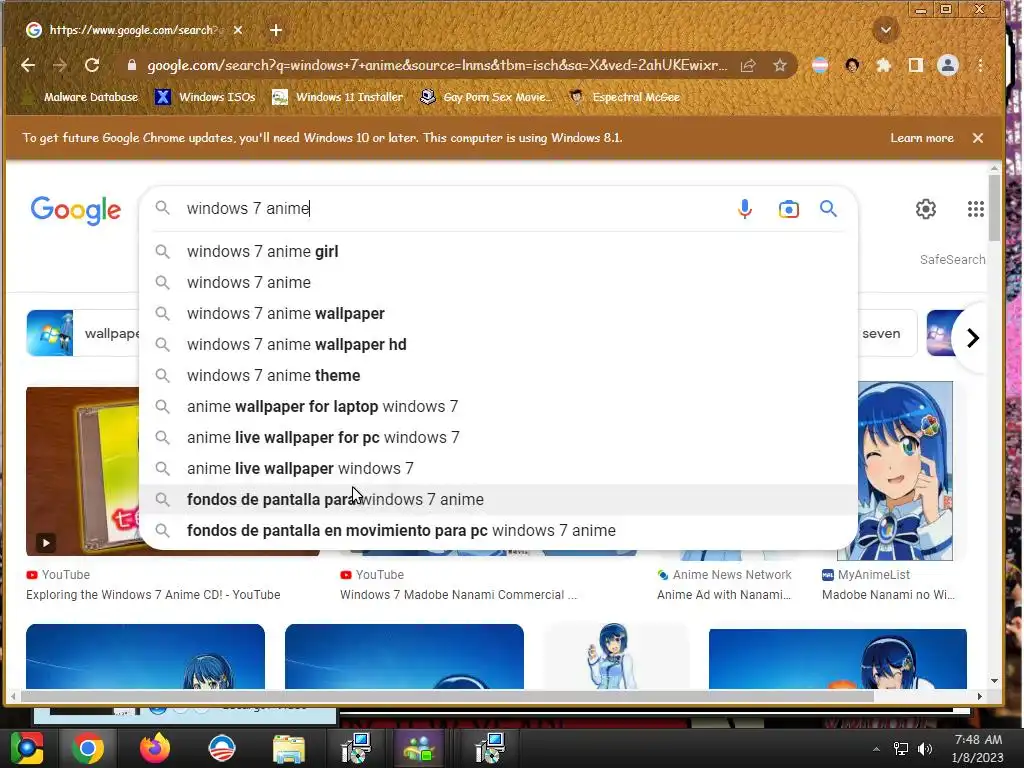Screen dimensions: 1024x768
Task: Toggle the browser side panel icon
Action: tap(916, 65)
